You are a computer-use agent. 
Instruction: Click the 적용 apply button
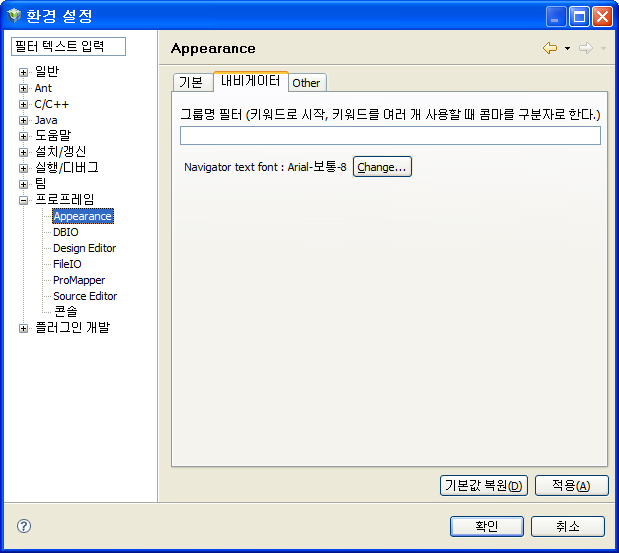tap(571, 486)
